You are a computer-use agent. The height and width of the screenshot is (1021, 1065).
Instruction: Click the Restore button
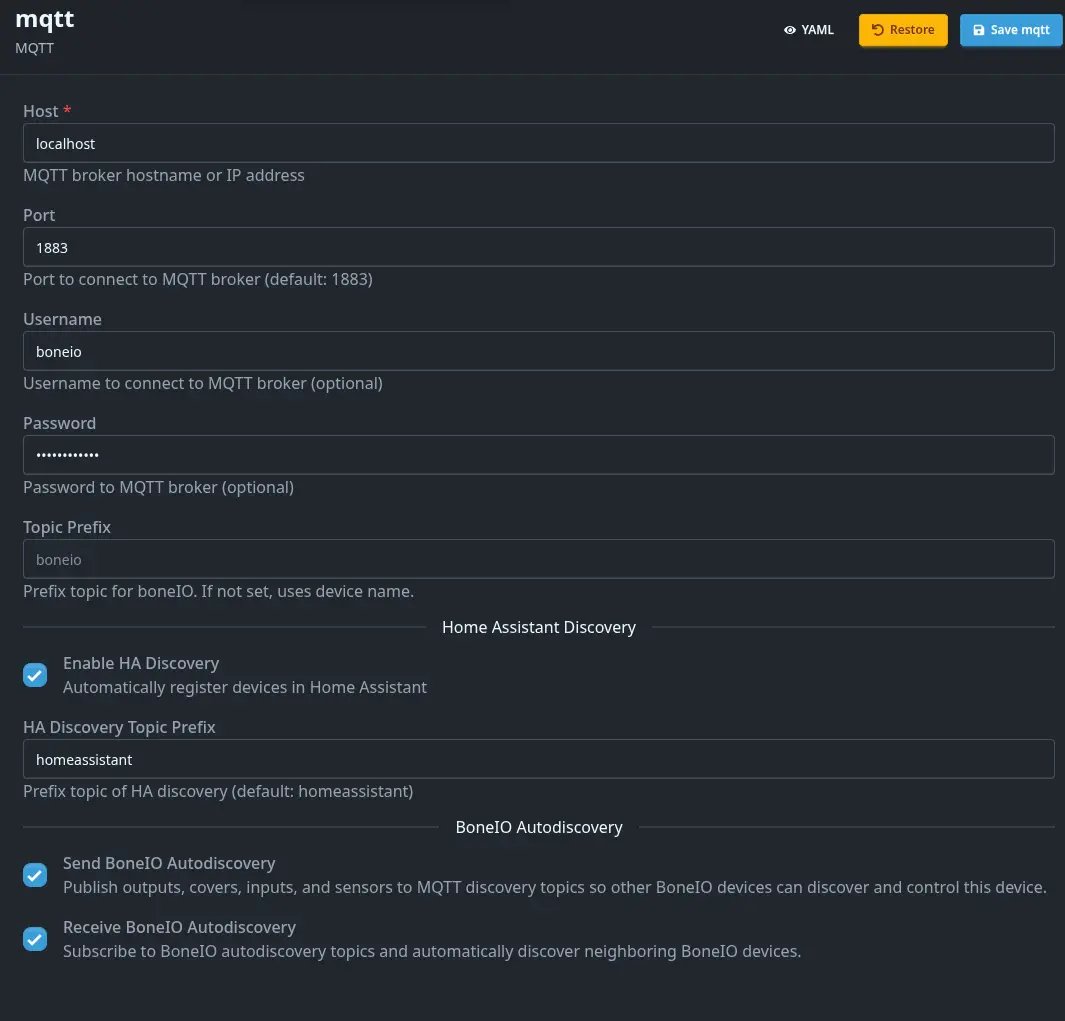(902, 30)
